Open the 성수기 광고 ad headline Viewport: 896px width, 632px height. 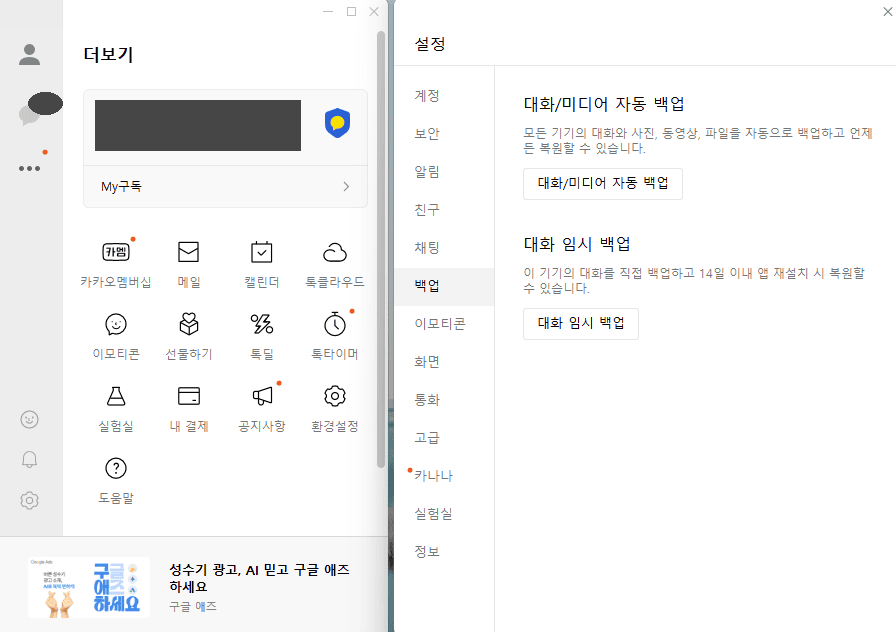click(x=259, y=578)
